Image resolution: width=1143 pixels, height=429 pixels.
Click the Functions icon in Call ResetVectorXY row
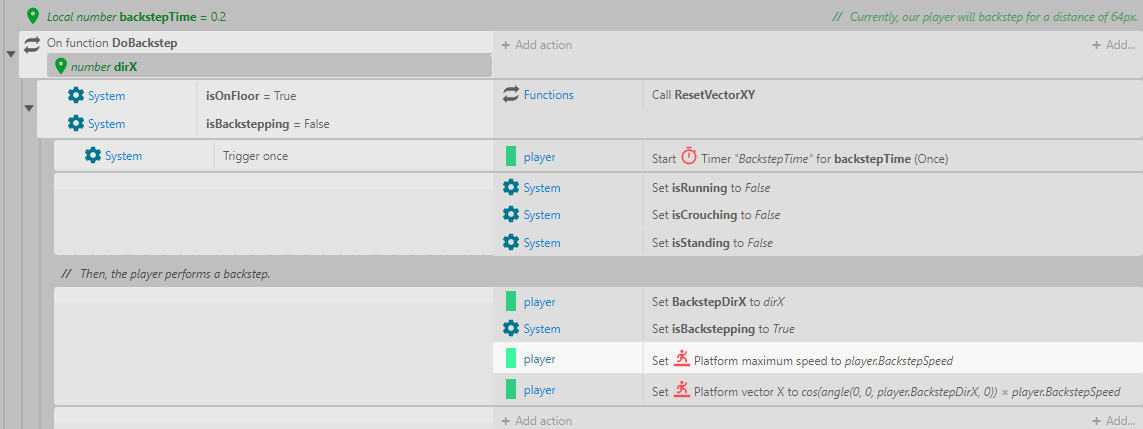click(511, 95)
